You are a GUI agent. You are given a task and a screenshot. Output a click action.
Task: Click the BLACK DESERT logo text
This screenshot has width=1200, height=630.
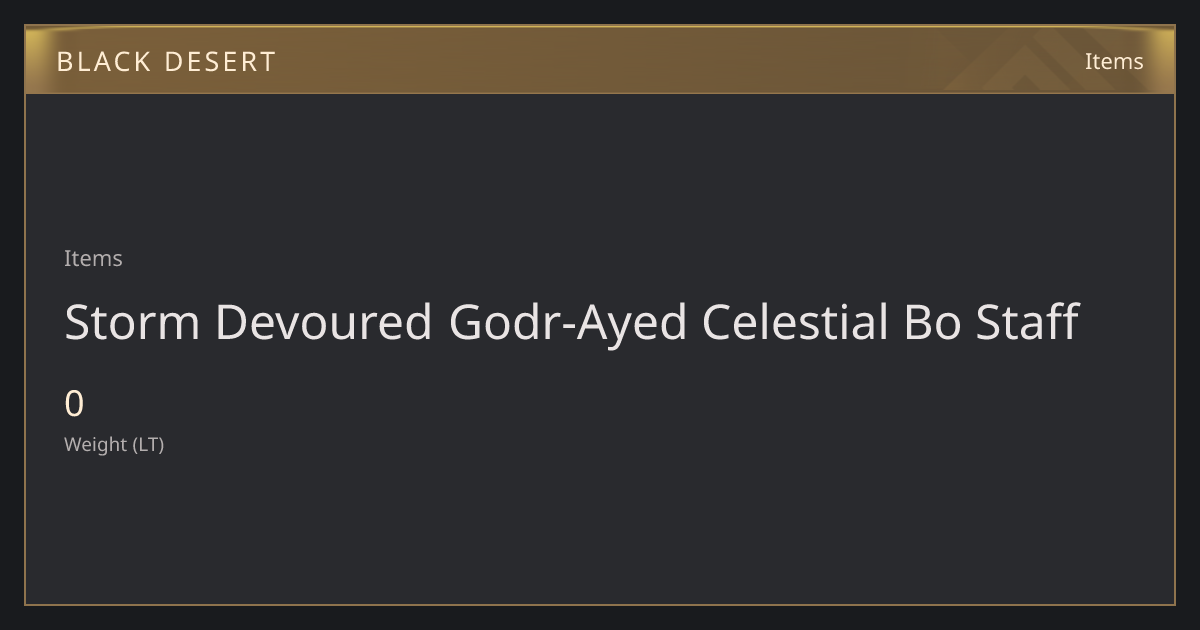pyautogui.click(x=166, y=62)
